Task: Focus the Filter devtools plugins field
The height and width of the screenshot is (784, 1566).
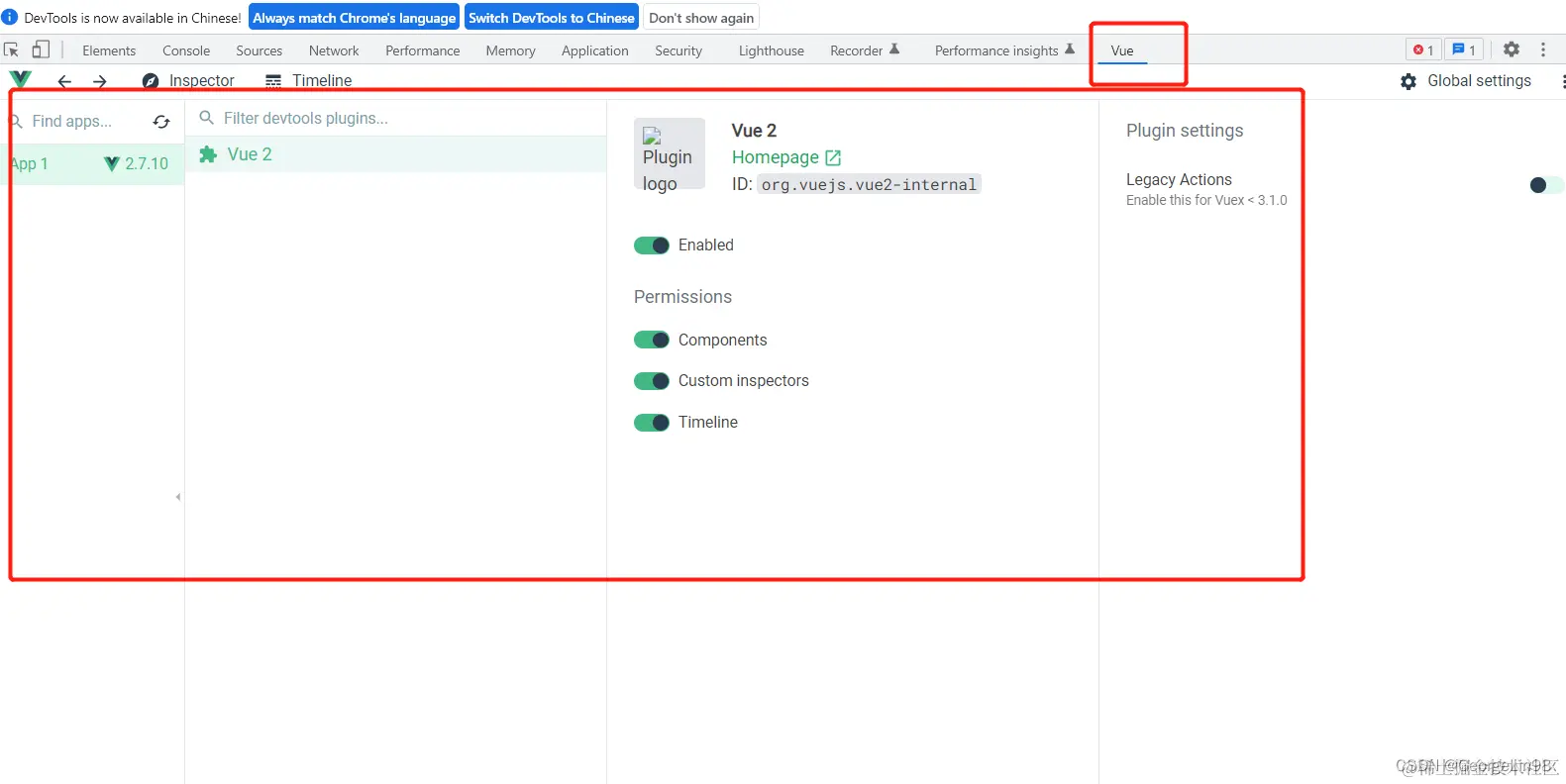Action: tap(396, 118)
